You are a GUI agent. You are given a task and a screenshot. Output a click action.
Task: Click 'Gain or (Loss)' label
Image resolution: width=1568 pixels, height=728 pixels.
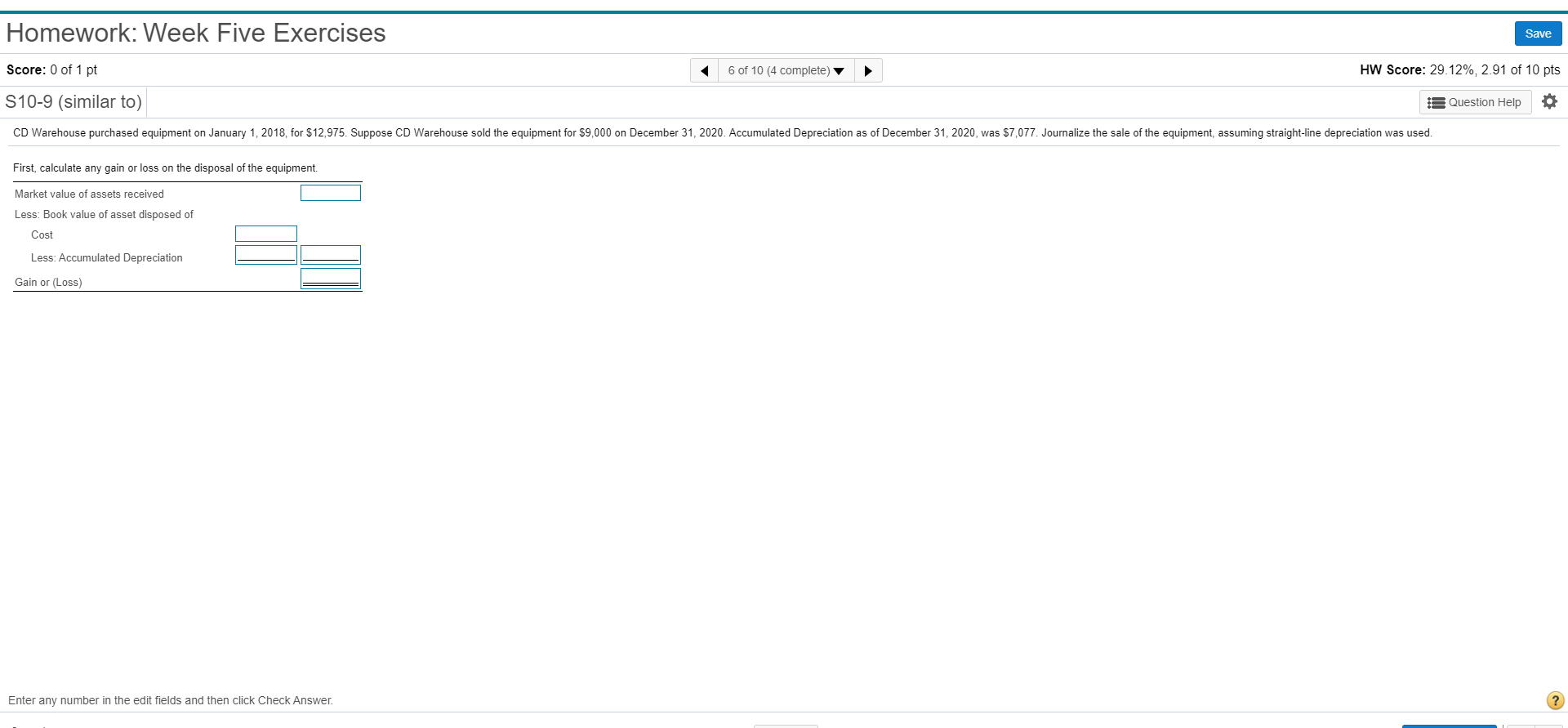coord(48,282)
